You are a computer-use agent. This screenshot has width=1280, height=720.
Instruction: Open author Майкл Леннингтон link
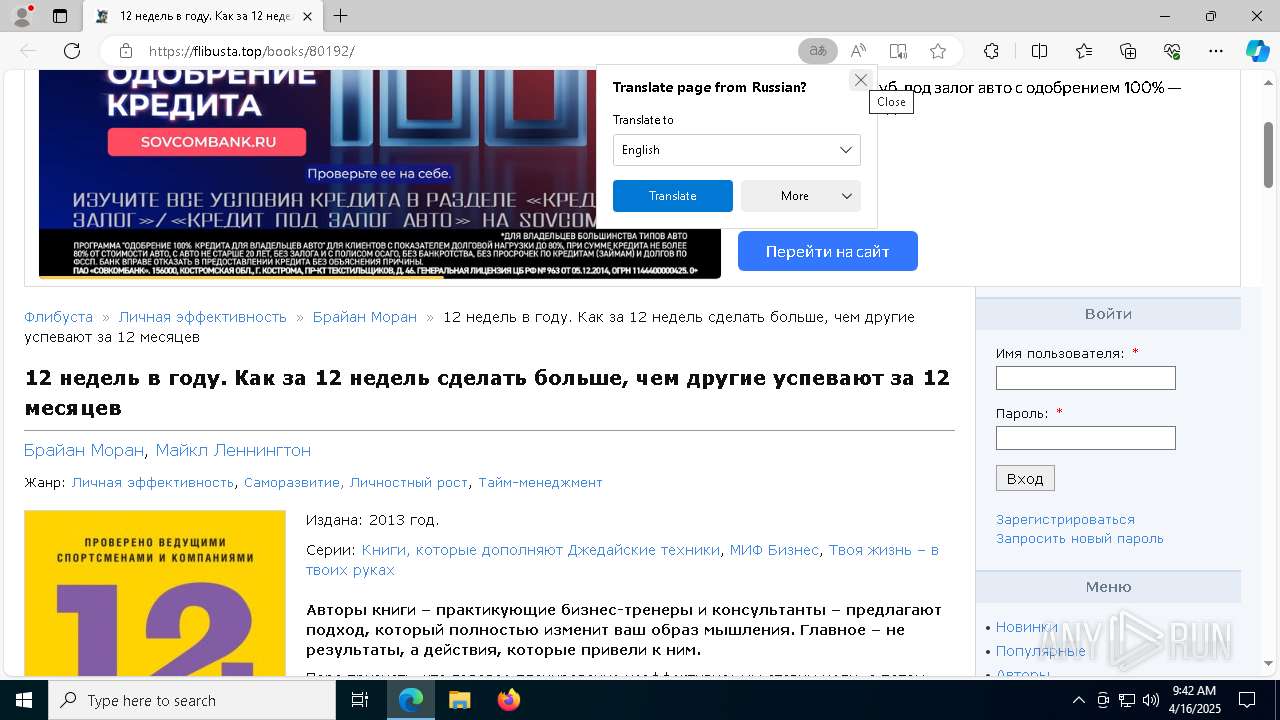233,450
